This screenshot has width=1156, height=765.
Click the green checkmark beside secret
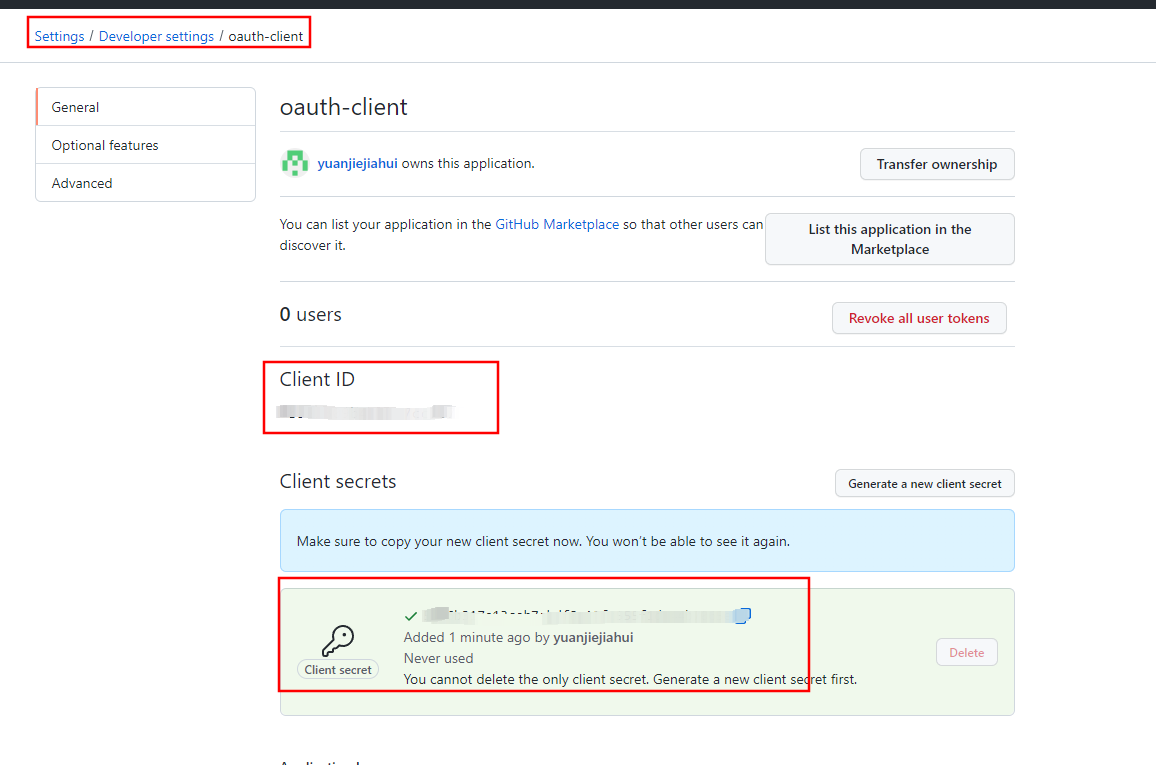point(411,616)
